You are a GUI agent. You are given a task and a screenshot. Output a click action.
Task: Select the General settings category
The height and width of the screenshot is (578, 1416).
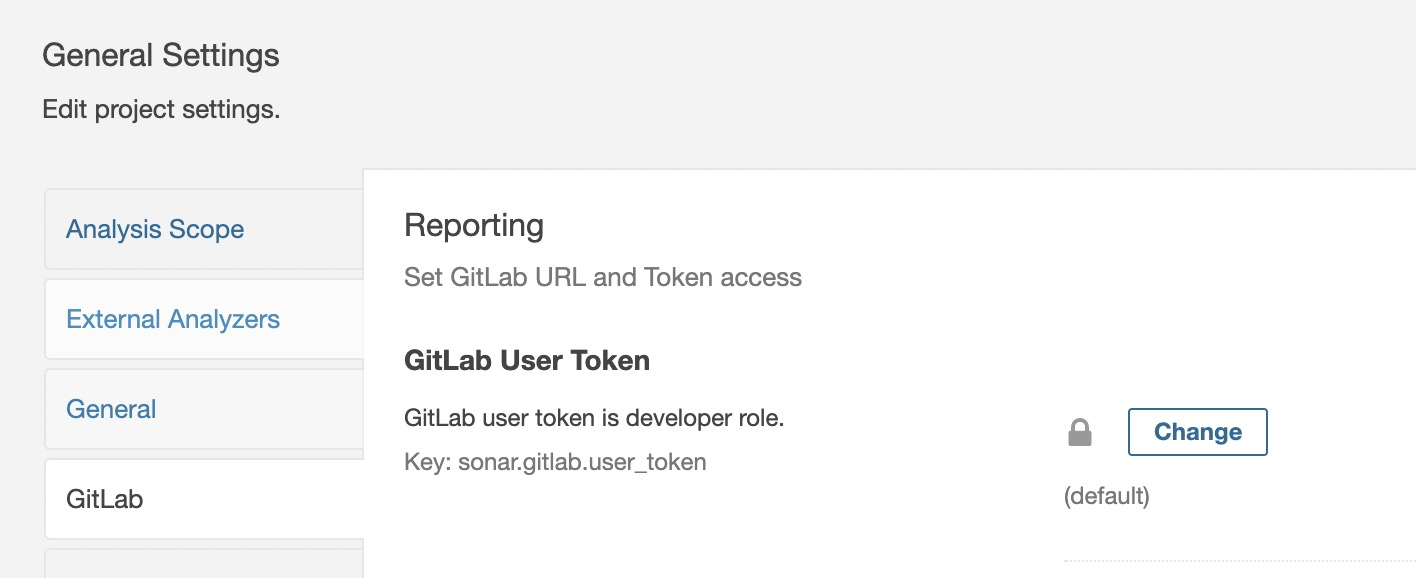point(111,409)
